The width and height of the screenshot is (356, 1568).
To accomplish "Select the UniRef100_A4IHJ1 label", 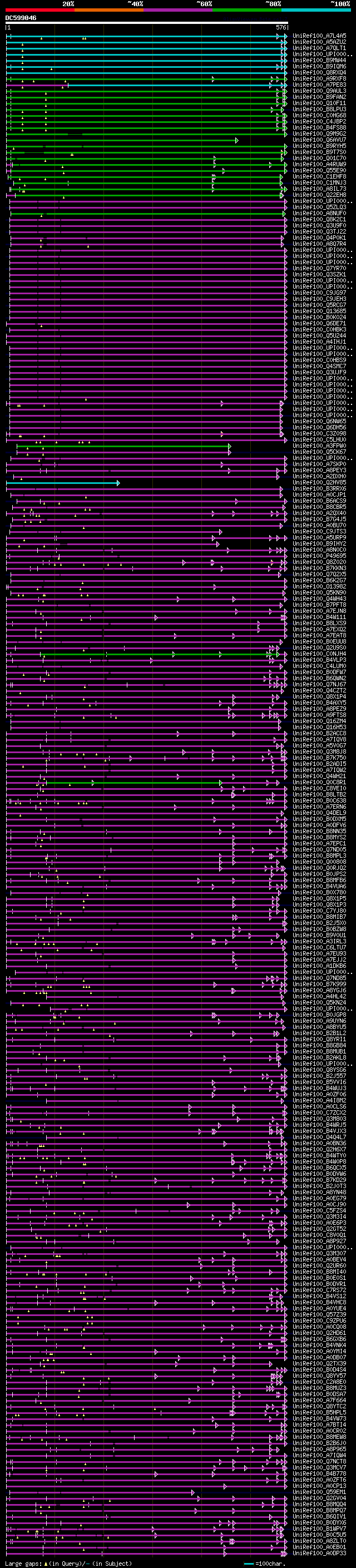I will (319, 342).
